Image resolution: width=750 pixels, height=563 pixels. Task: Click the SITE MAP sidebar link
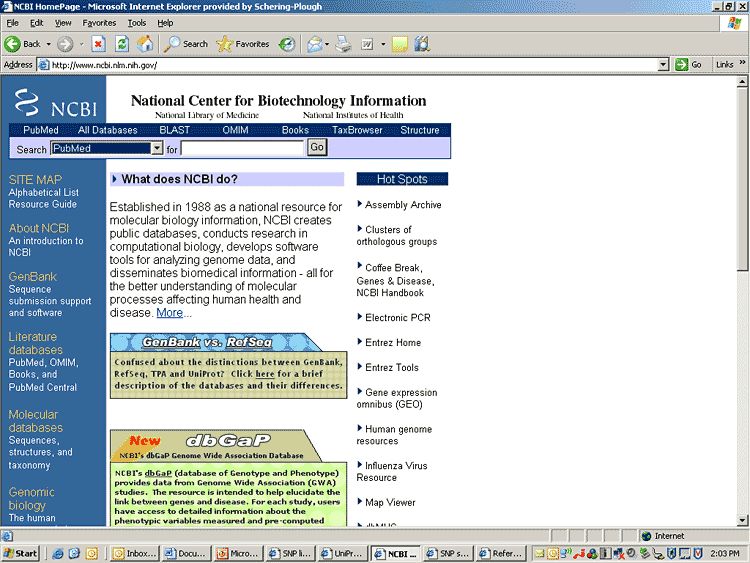(x=35, y=179)
